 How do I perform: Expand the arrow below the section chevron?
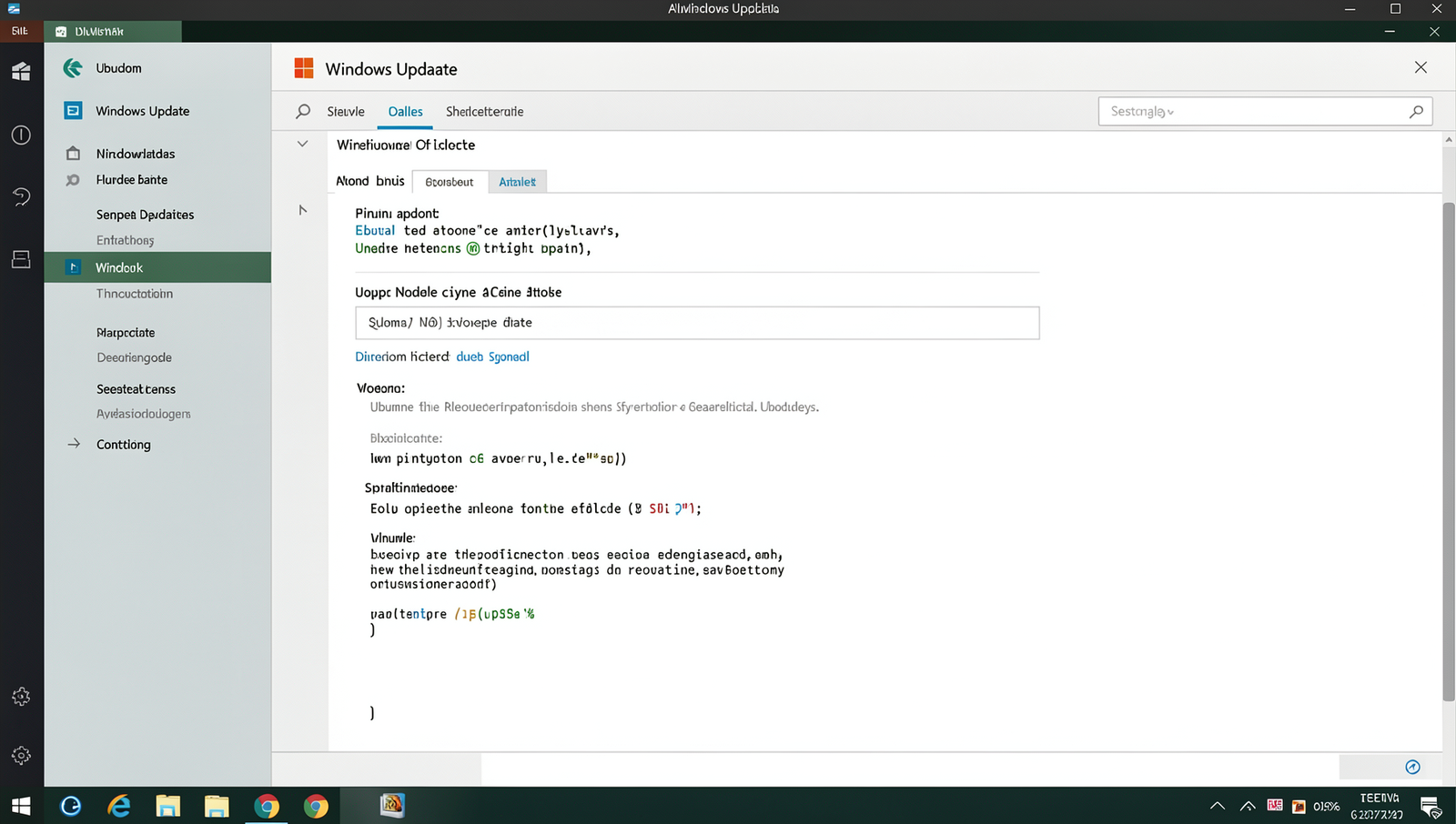pyautogui.click(x=303, y=210)
